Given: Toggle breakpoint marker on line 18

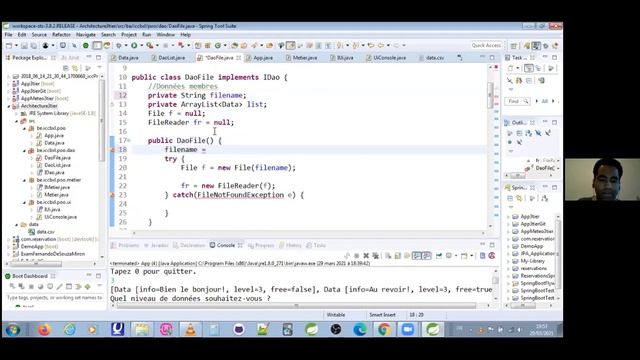Looking at the screenshot, I should tap(112, 149).
